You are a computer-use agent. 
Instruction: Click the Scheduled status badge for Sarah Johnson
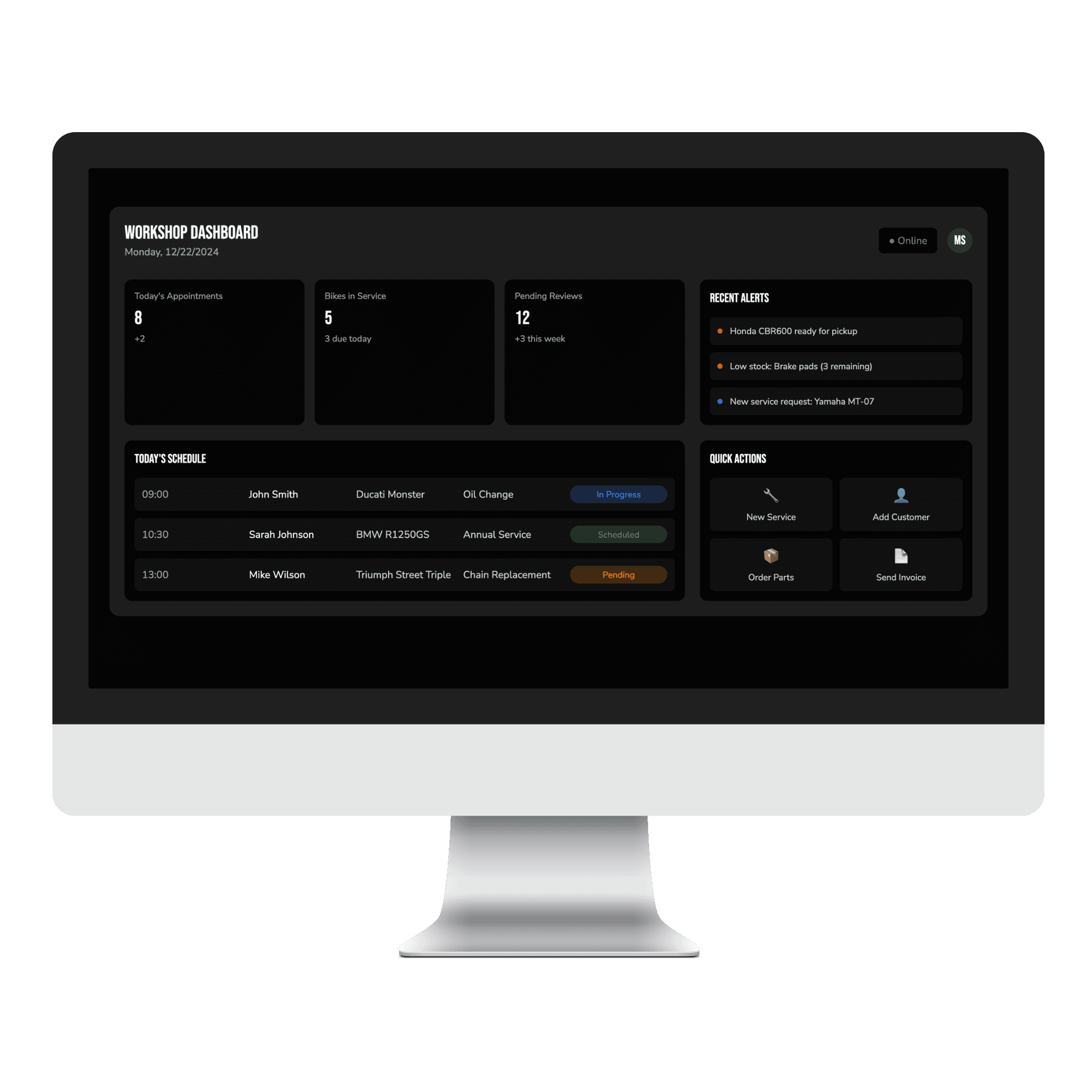coord(618,534)
